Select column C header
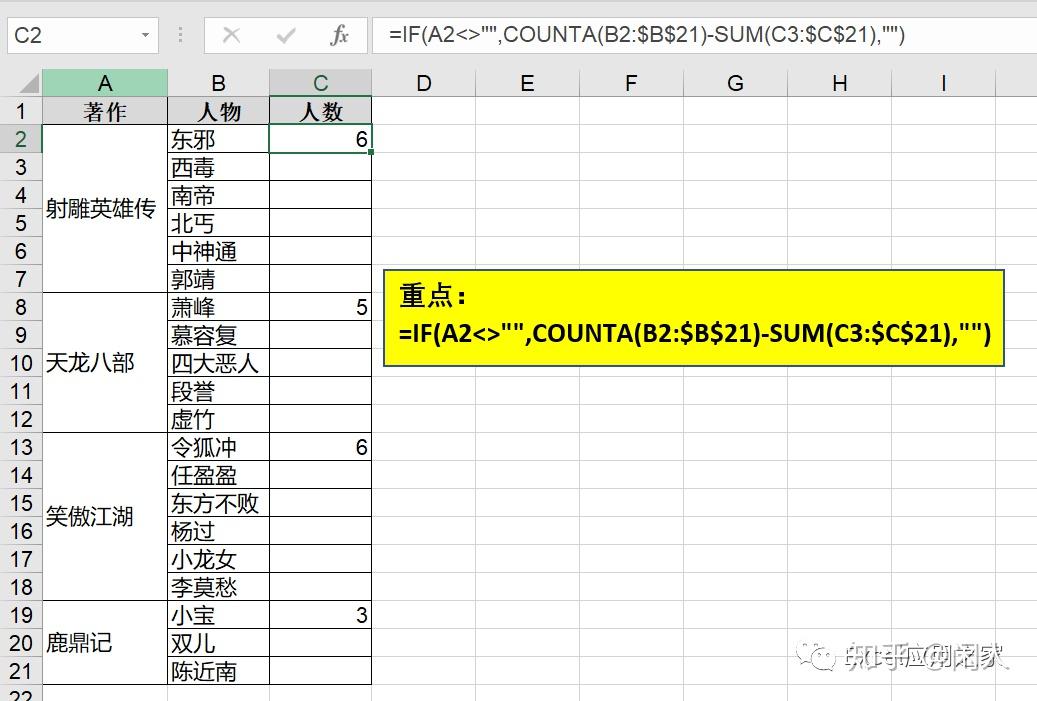Screen dimensions: 1037x701 tap(321, 83)
